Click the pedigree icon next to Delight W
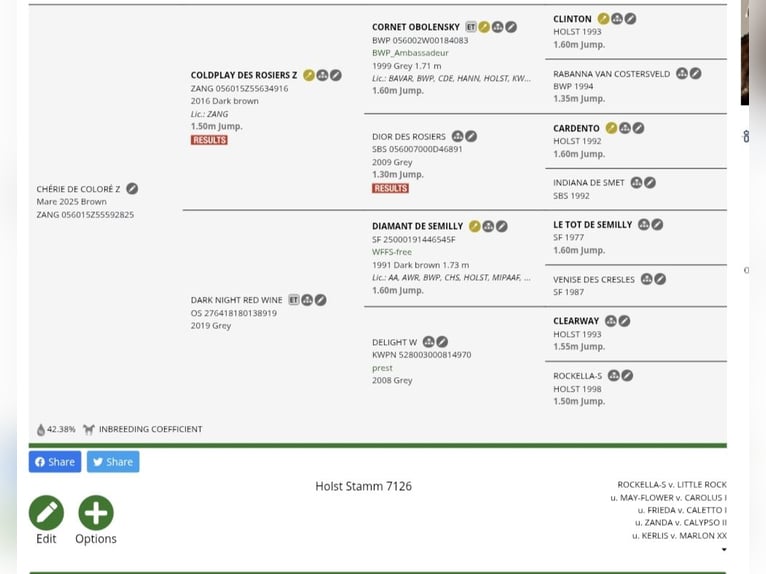This screenshot has width=766, height=574. click(x=428, y=342)
